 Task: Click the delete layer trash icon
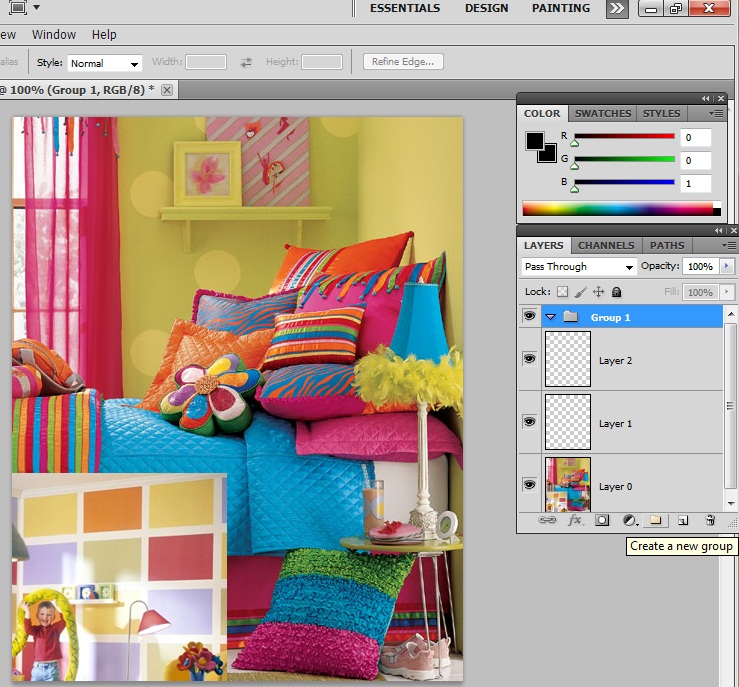tap(710, 520)
